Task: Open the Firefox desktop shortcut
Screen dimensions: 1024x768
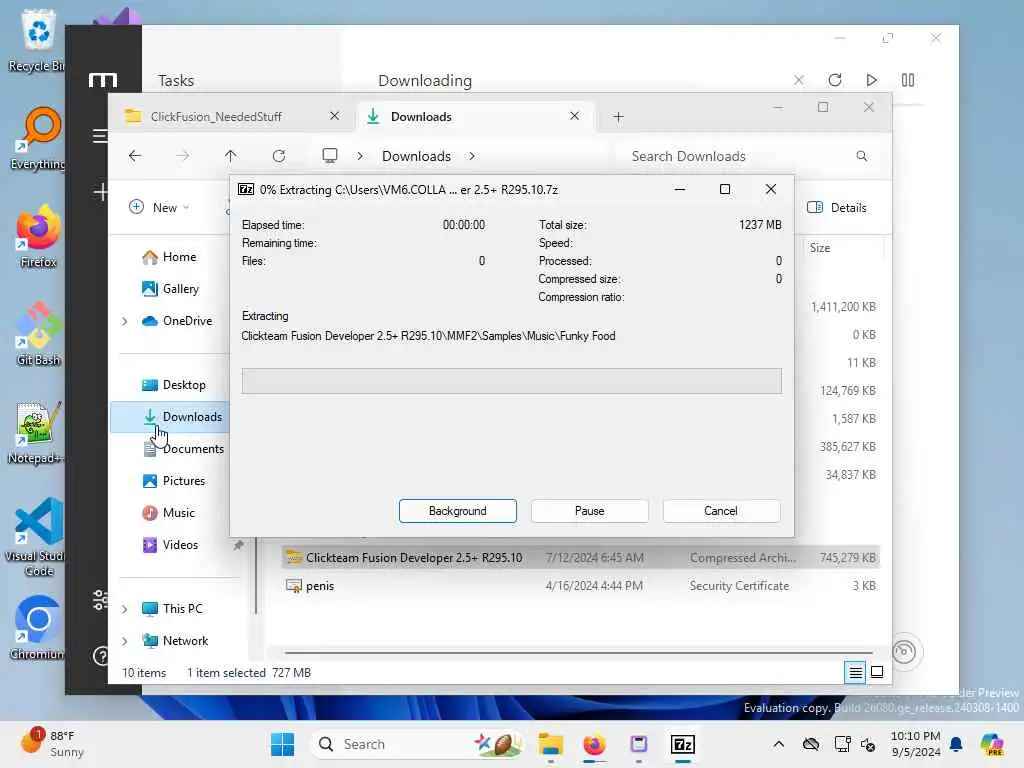Action: click(x=38, y=236)
